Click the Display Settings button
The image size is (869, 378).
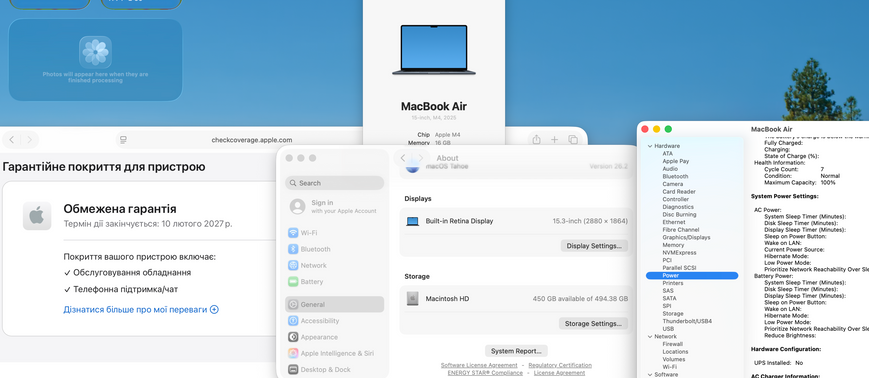594,246
